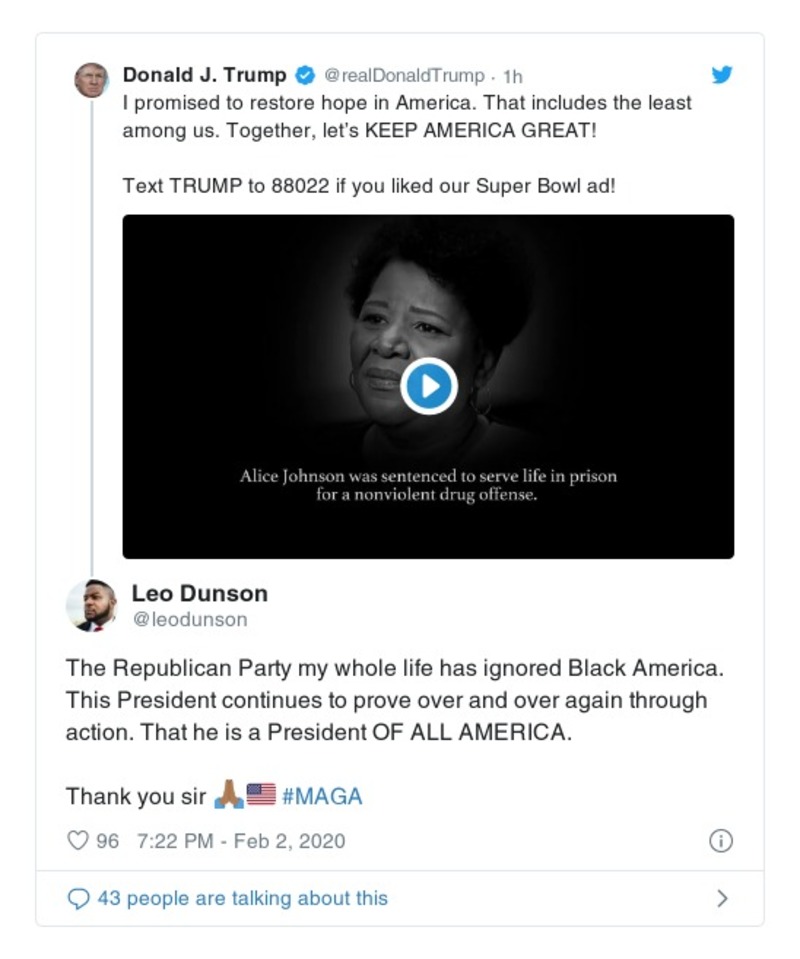Click the Alice Johnson video thumbnail caption
800x959 pixels.
coord(428,485)
